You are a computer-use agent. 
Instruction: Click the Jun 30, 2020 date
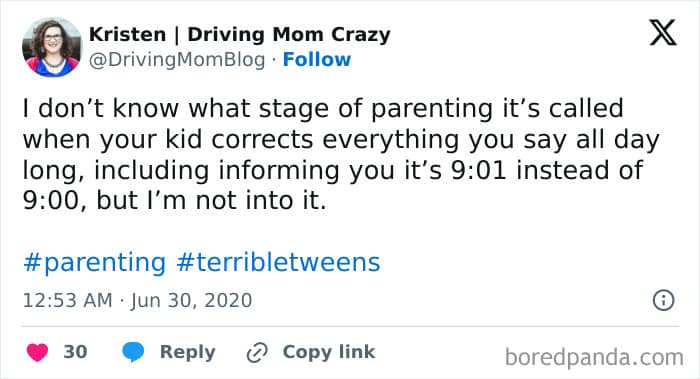click(192, 300)
